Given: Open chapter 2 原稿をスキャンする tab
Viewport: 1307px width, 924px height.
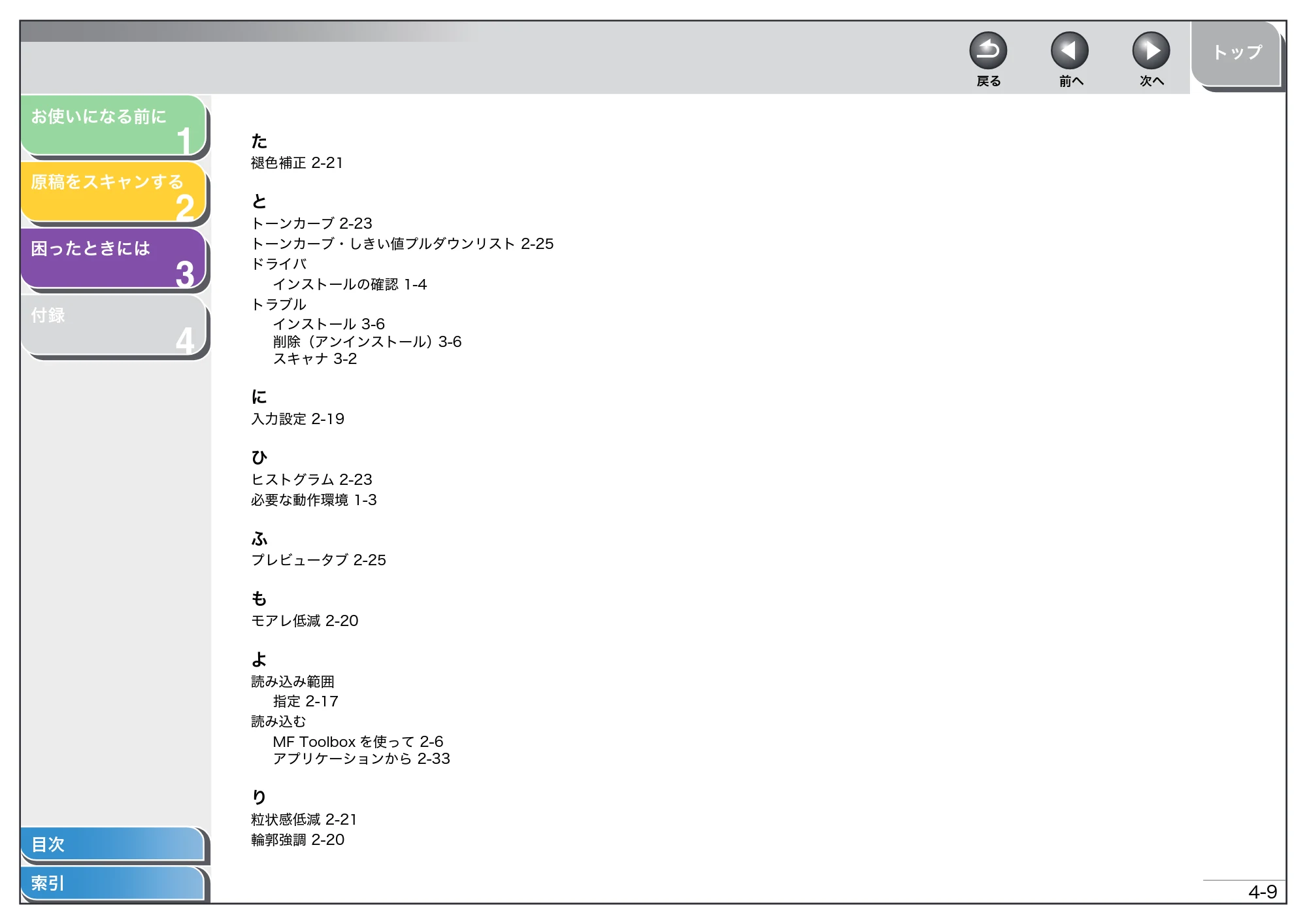Looking at the screenshot, I should [x=114, y=192].
